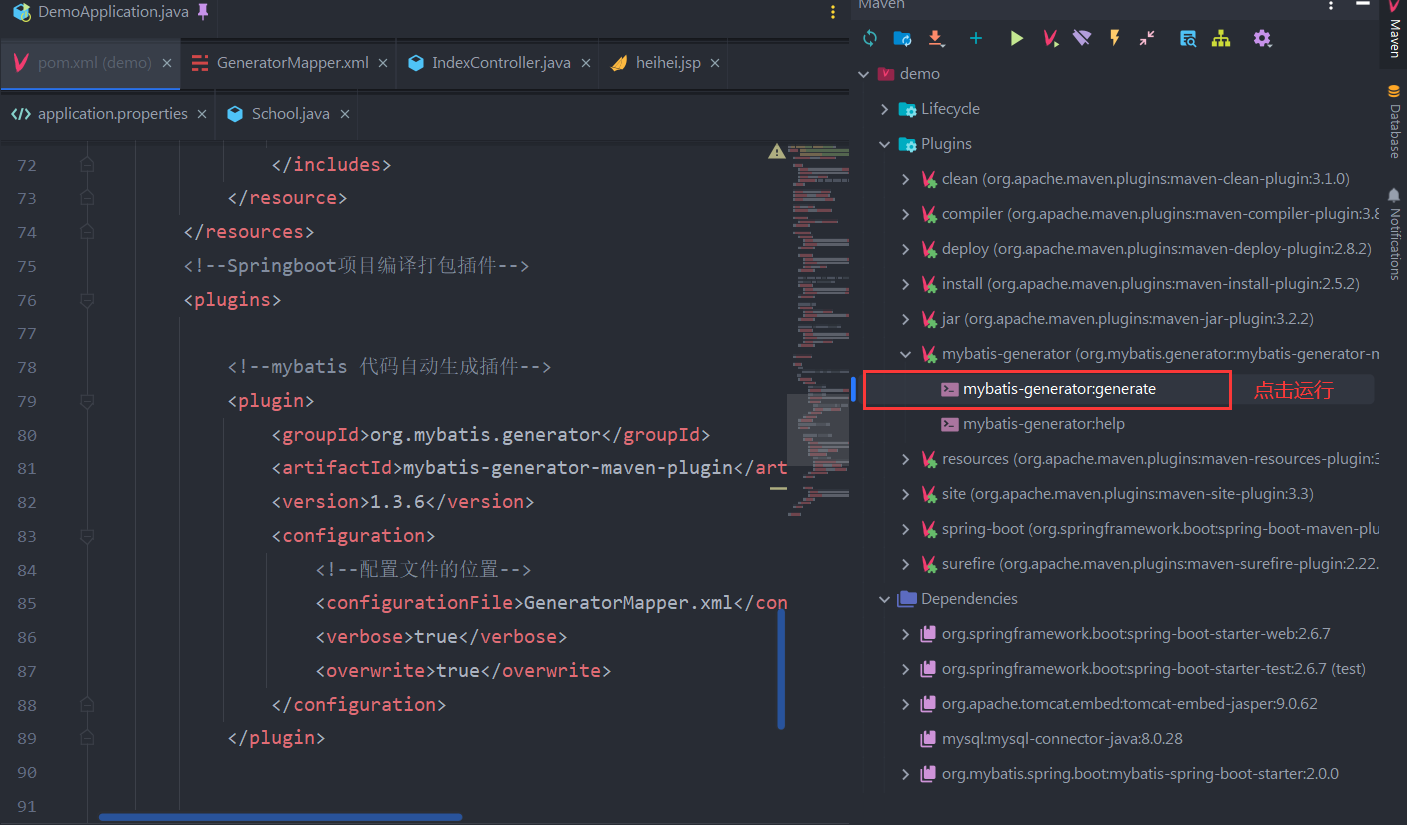Click the warning triangle inspection indicator
This screenshot has width=1407, height=825.
click(776, 152)
